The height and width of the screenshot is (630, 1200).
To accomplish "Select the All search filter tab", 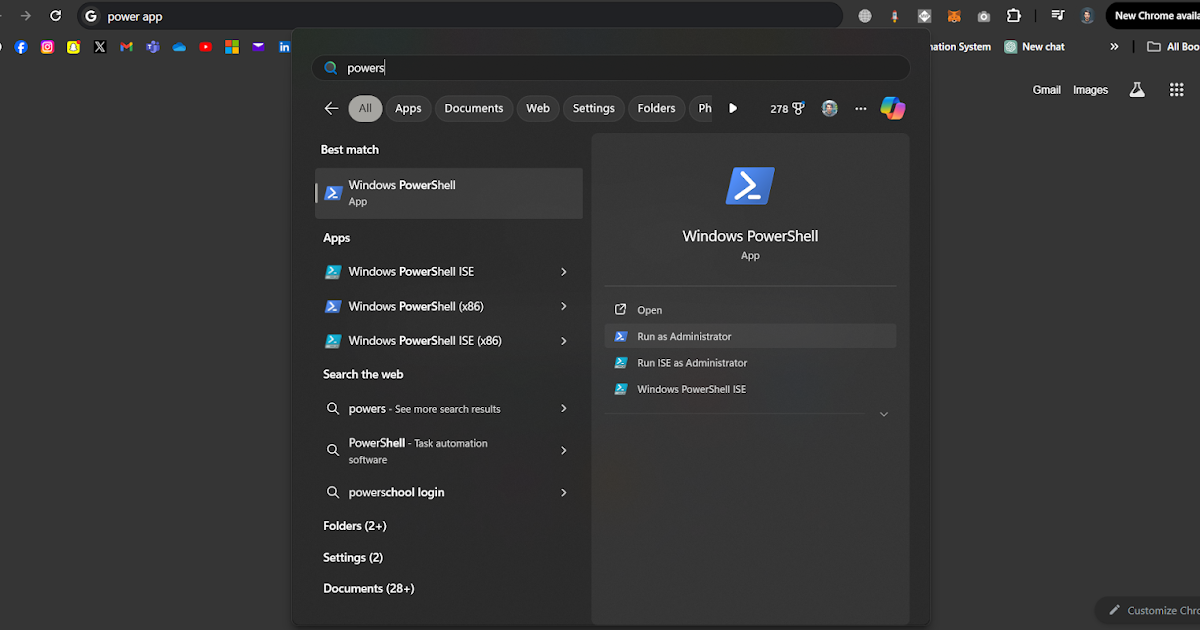I will coord(365,109).
